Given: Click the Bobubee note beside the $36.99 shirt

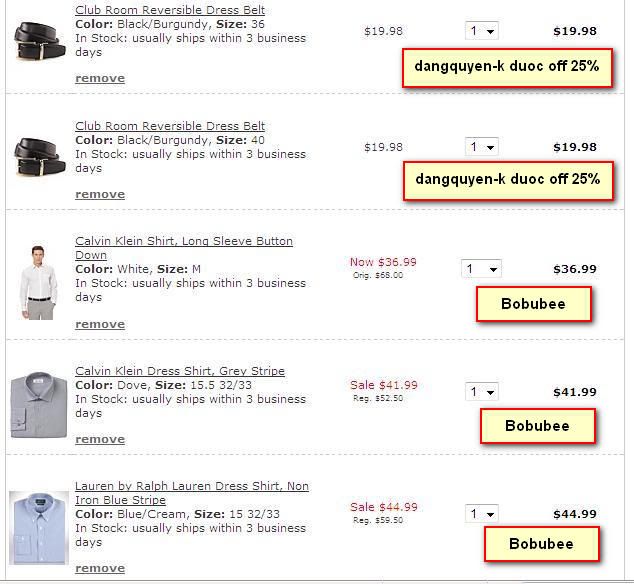Looking at the screenshot, I should click(x=533, y=304).
